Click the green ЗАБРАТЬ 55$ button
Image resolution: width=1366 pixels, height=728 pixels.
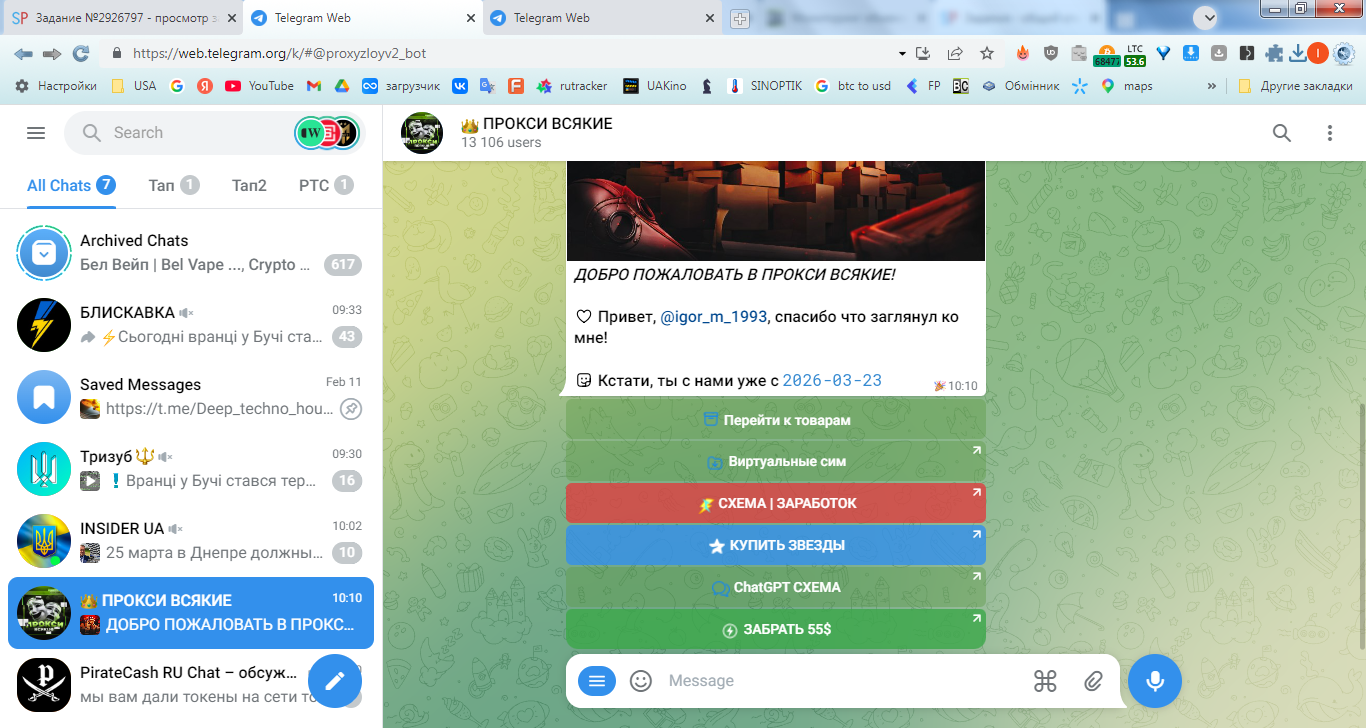click(x=776, y=630)
